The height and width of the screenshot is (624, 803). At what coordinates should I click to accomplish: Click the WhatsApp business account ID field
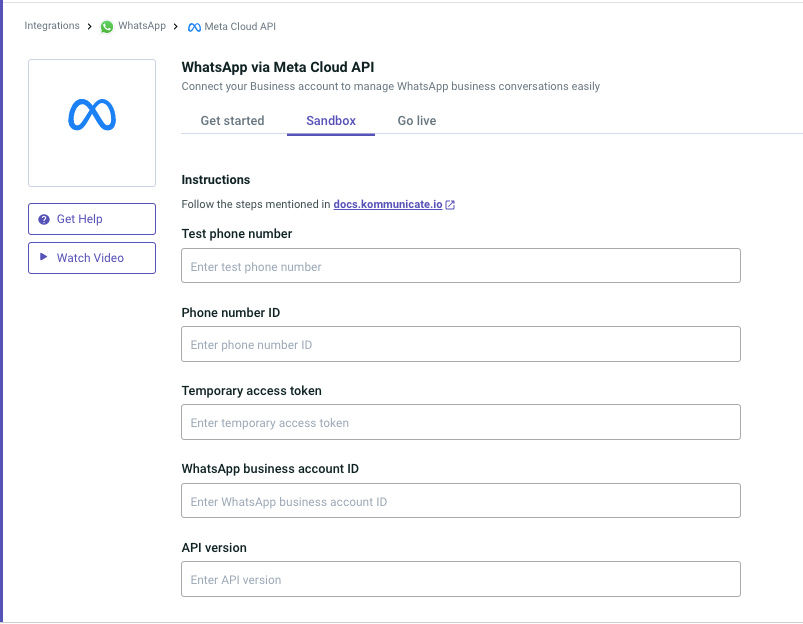460,501
